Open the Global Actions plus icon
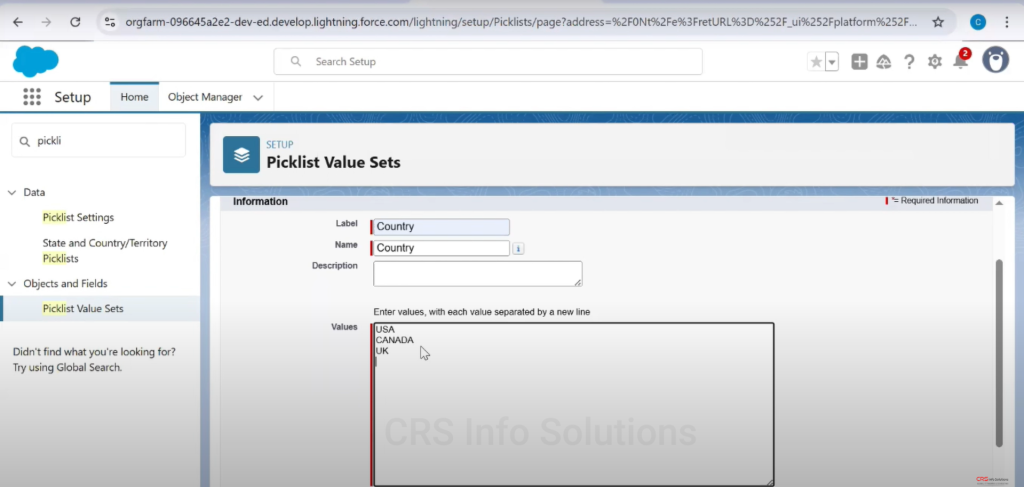Image resolution: width=1024 pixels, height=487 pixels. click(x=859, y=62)
